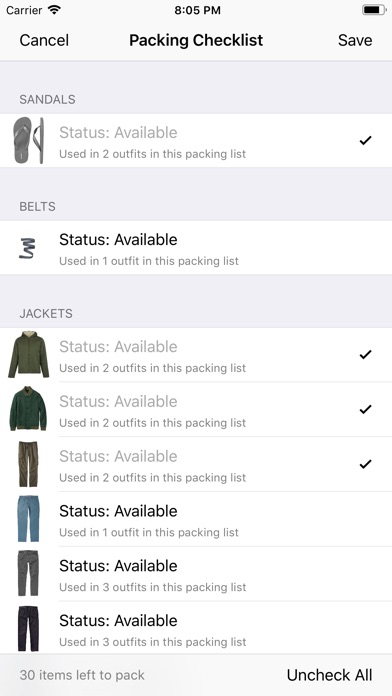Select the olive hooded jacket picture

coord(28,354)
